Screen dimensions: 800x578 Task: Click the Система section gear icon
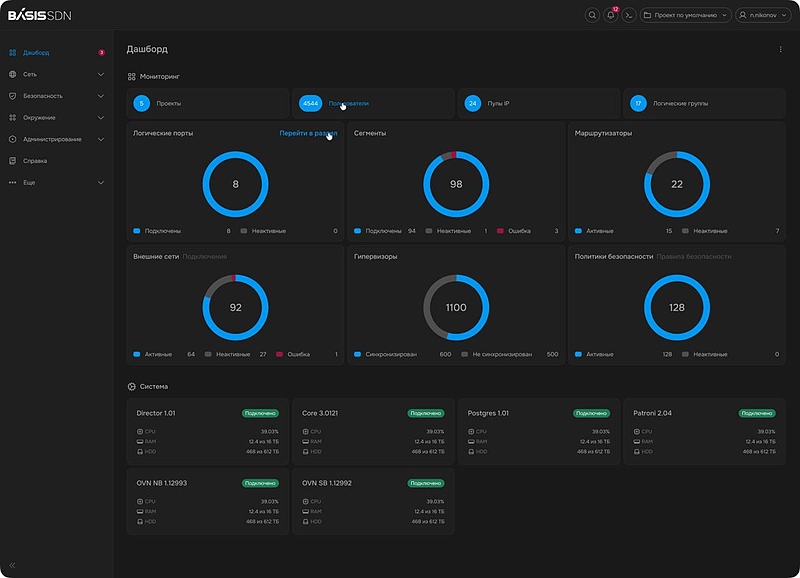tap(132, 386)
